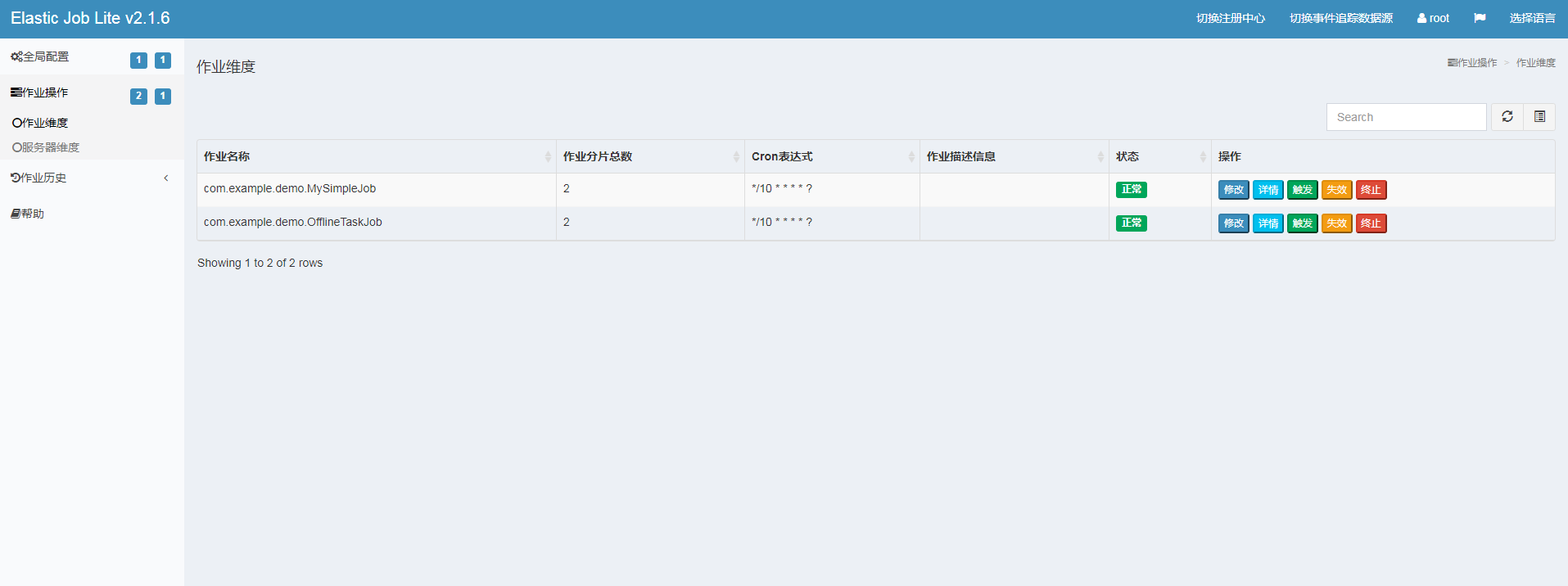Open 切换注册中心 in the top menu
The image size is (1568, 586).
pyautogui.click(x=1230, y=18)
